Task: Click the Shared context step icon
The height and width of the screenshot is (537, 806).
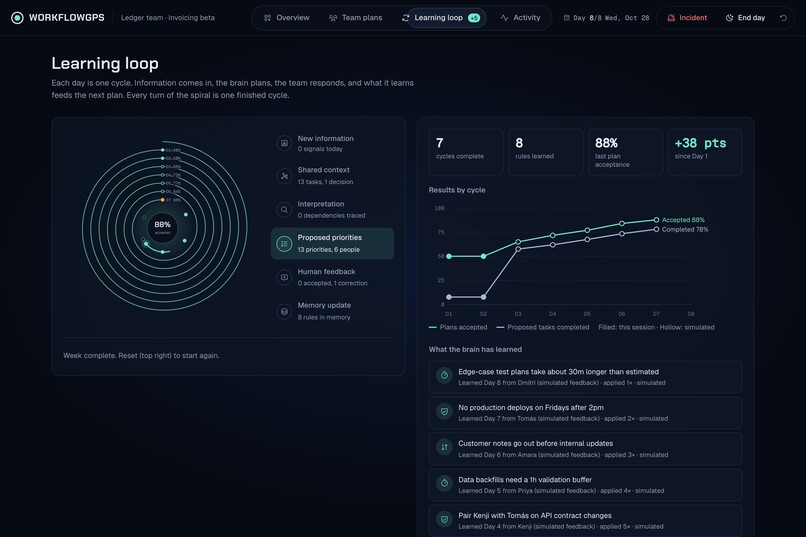Action: [284, 176]
